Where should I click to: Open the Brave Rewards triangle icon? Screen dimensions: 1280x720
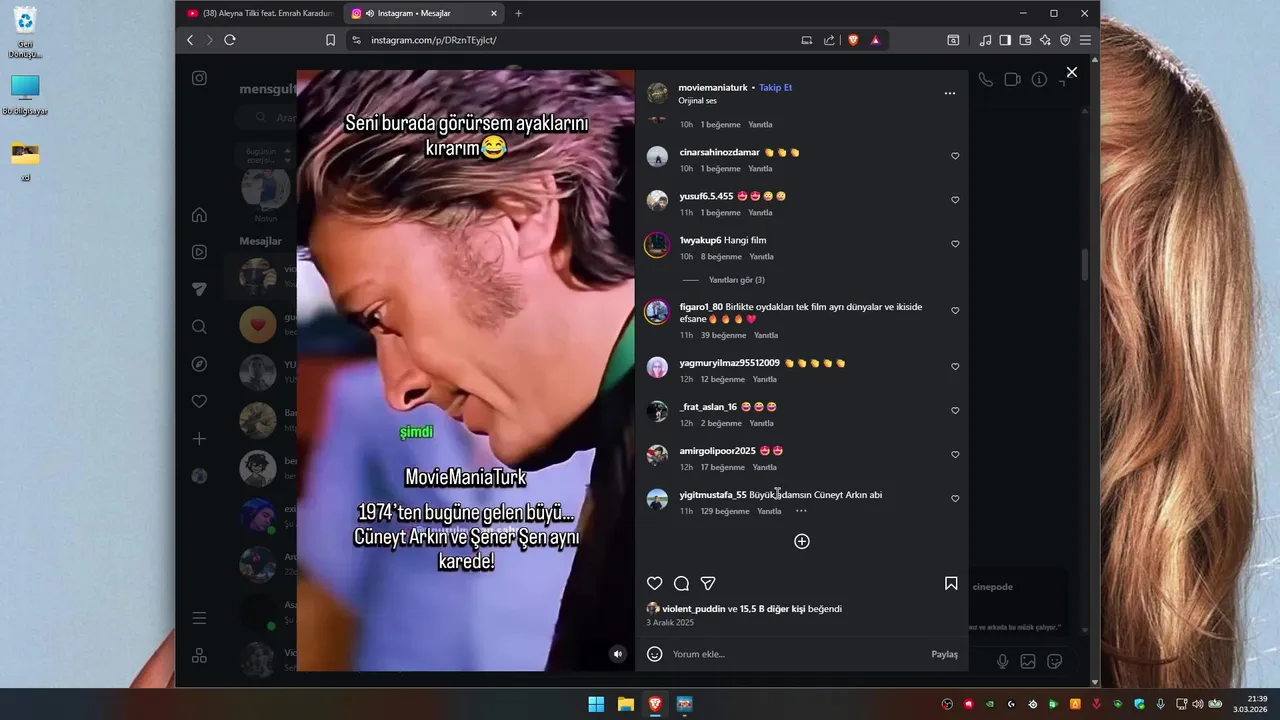[x=875, y=40]
